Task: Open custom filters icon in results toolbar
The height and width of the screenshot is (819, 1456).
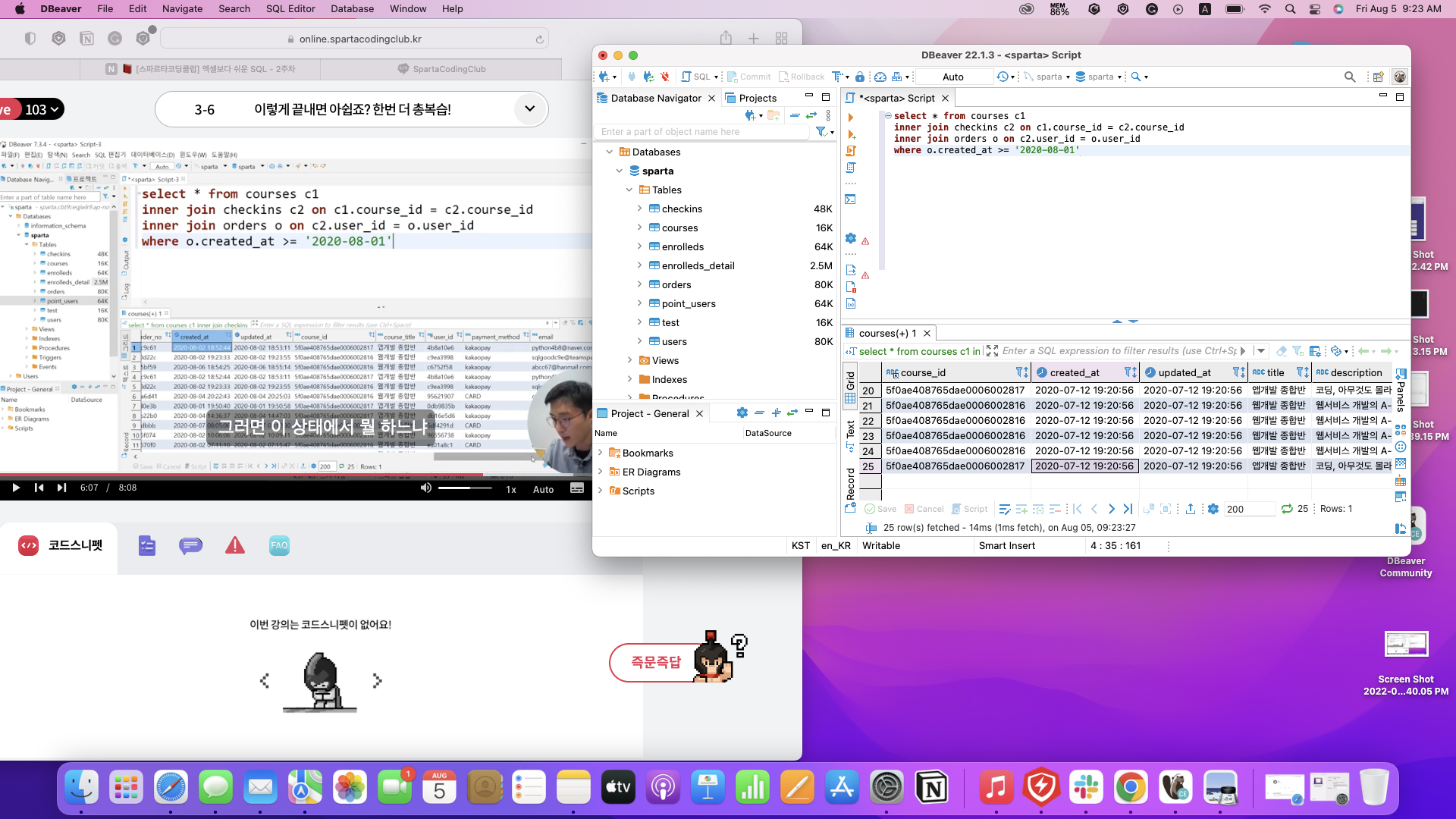Action: point(1315,351)
